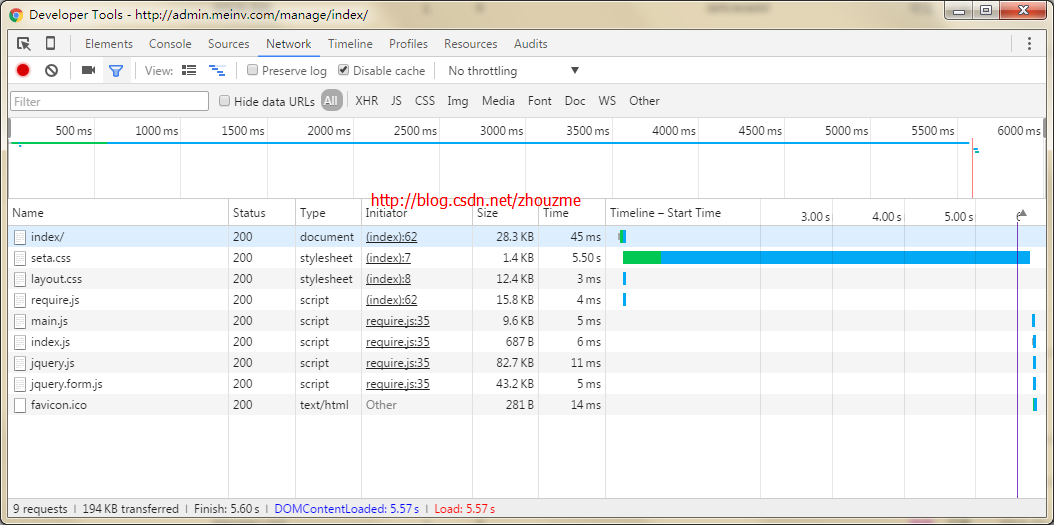Click the 3000 ms overview timeline marker

click(x=502, y=131)
